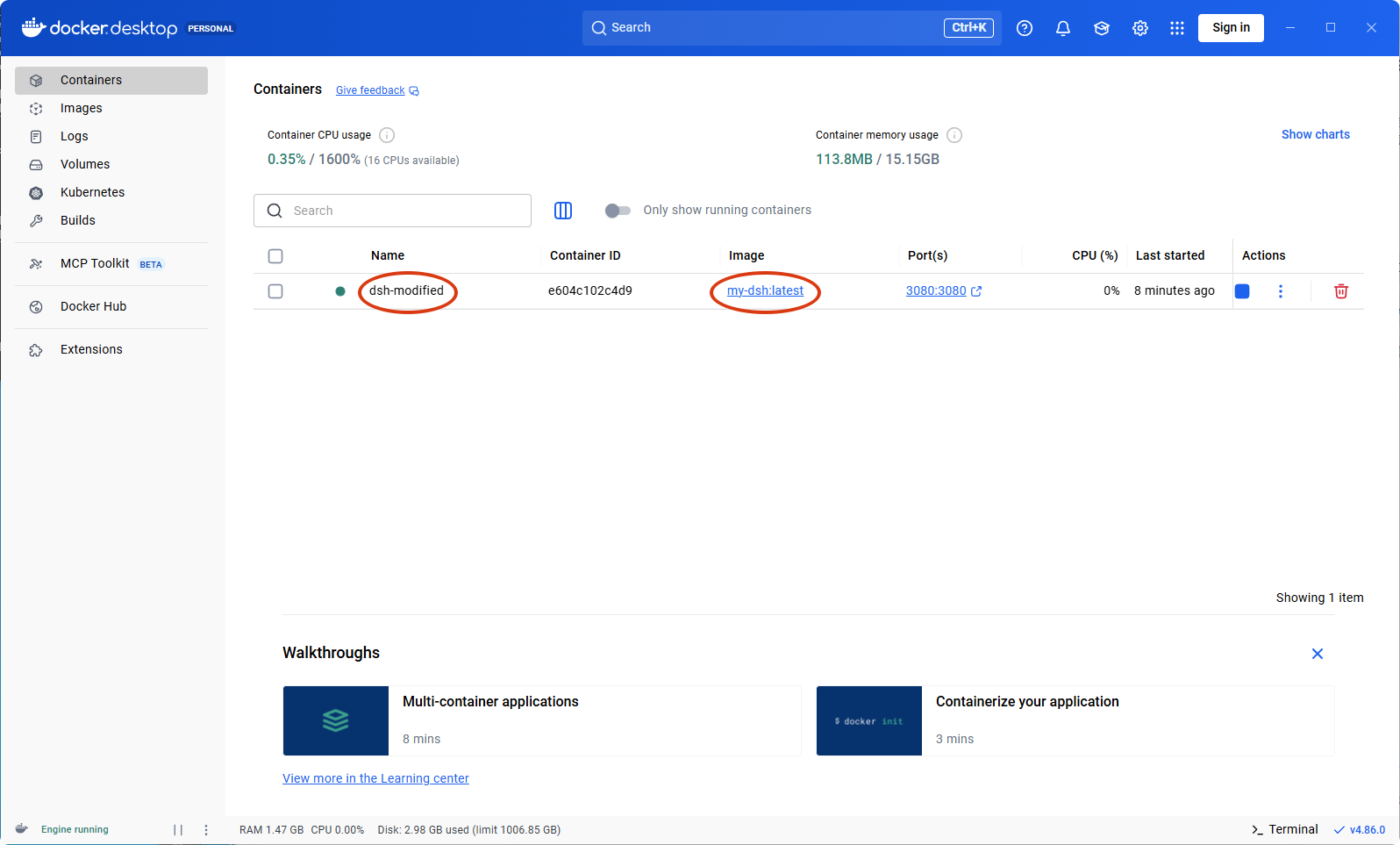Open the apps grid icon
The height and width of the screenshot is (845, 1400).
coord(1177,28)
